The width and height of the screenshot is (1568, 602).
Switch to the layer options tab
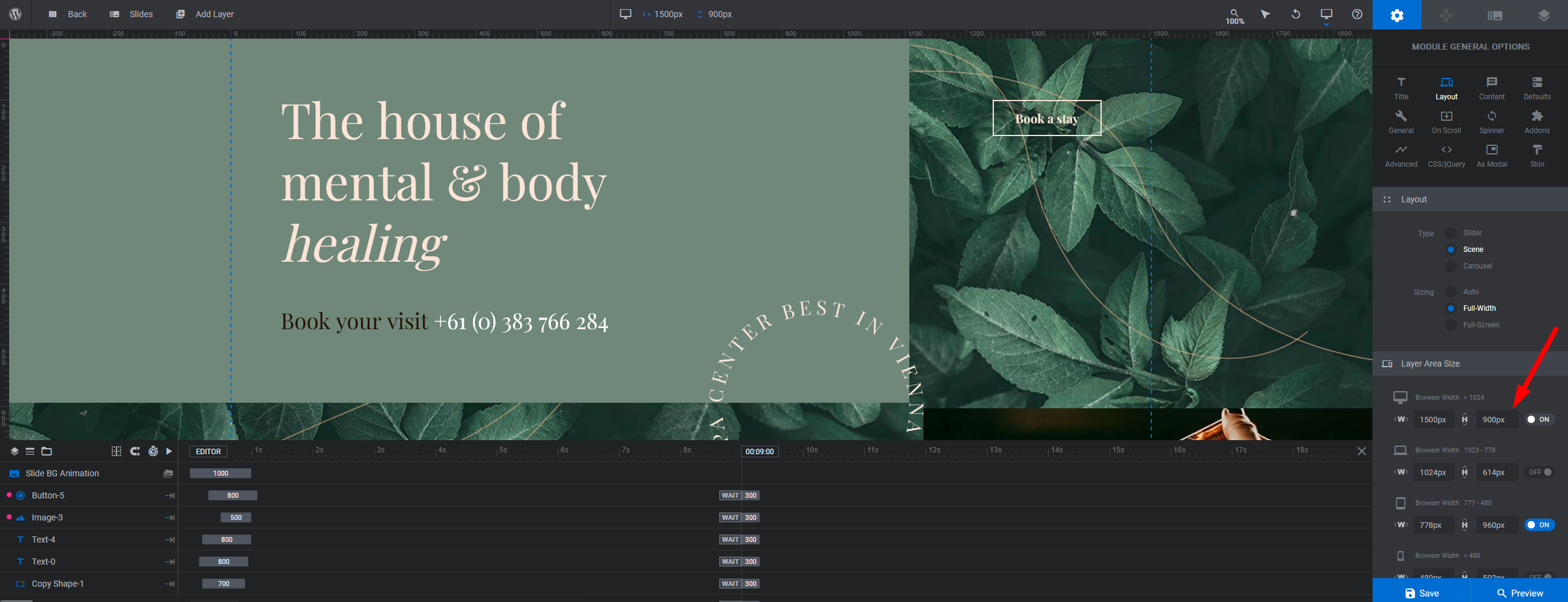click(x=1544, y=15)
